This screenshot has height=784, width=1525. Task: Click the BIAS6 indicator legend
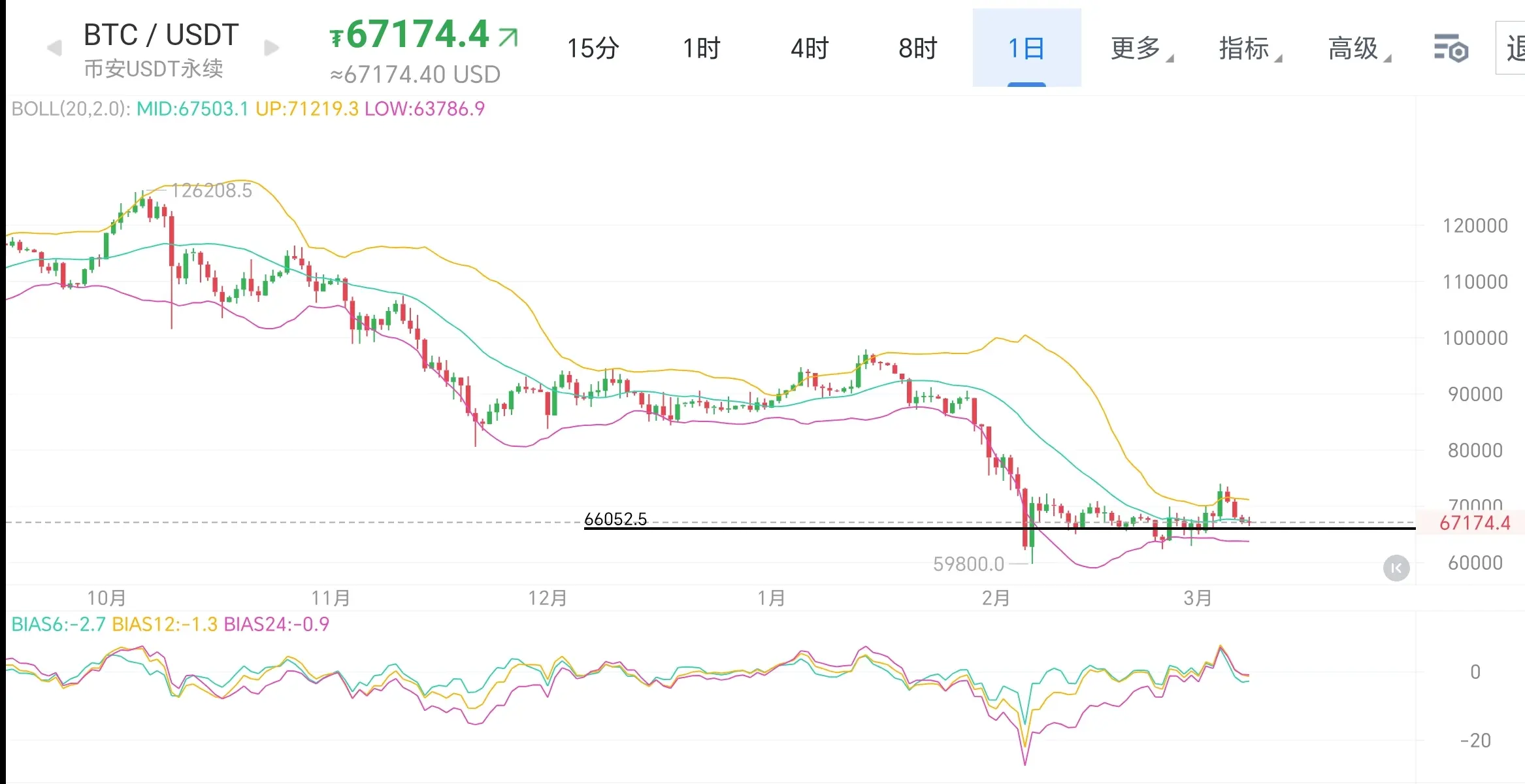coord(57,625)
